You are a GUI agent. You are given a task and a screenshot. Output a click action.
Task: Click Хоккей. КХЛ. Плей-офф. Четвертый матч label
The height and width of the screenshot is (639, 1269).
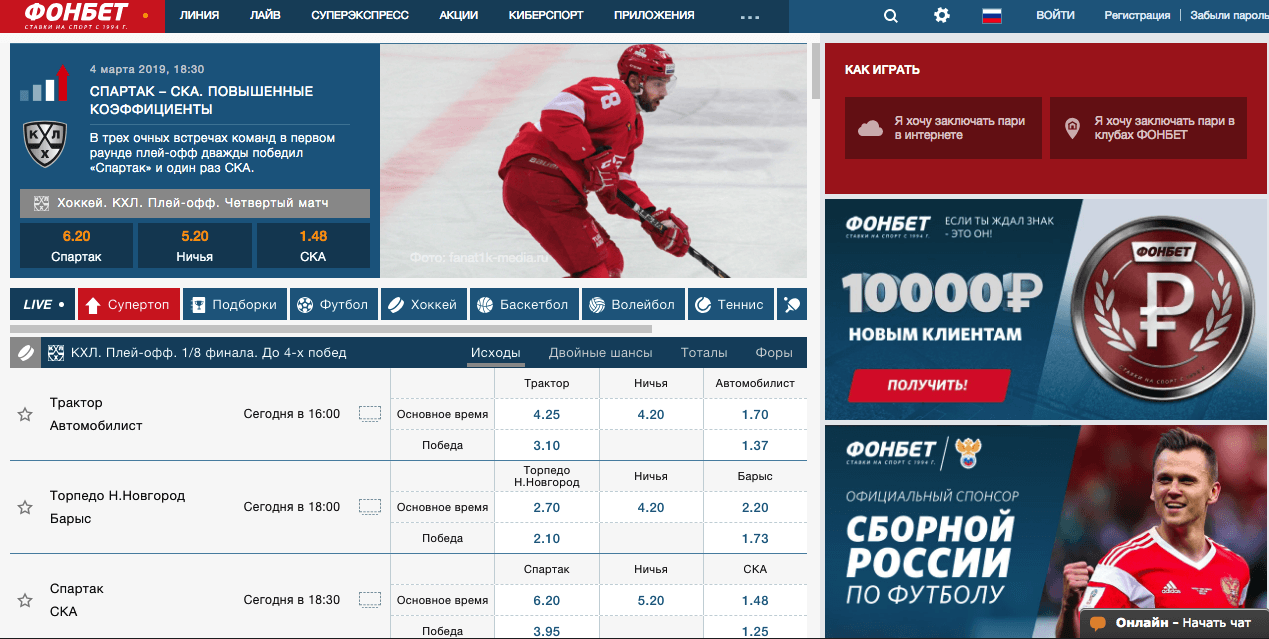[195, 203]
